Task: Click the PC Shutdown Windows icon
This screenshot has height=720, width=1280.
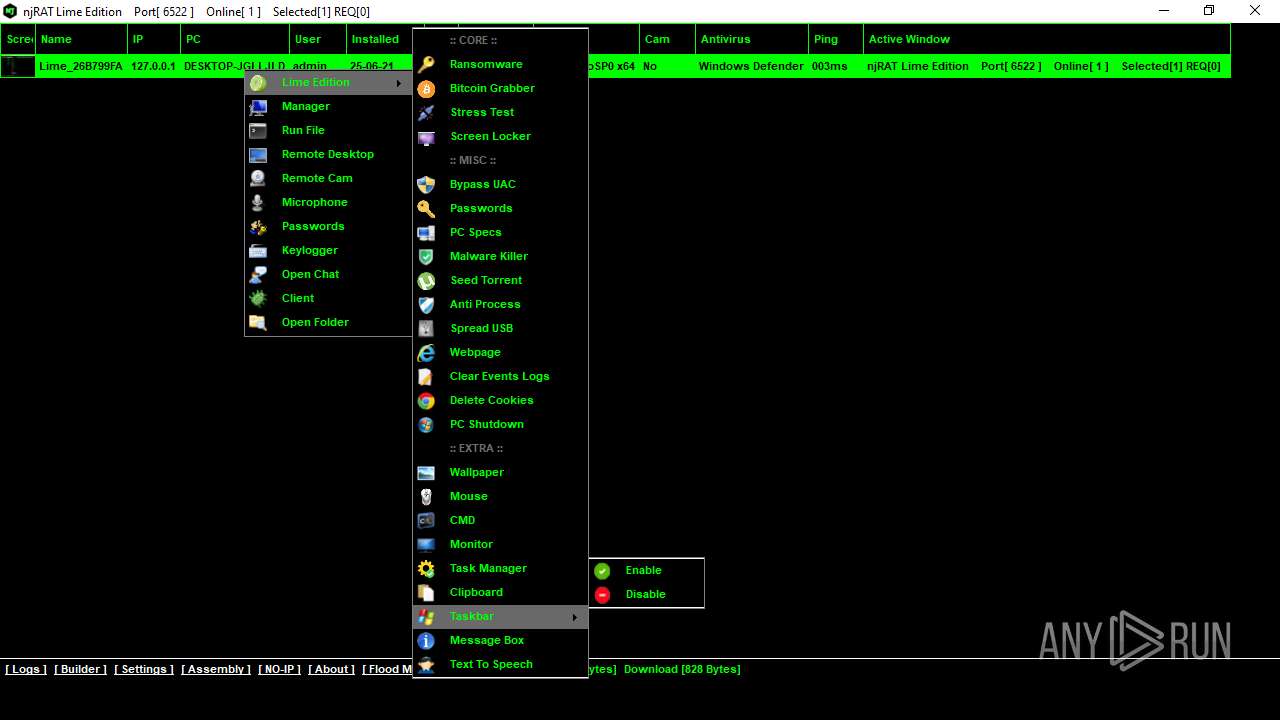Action: [x=426, y=424]
